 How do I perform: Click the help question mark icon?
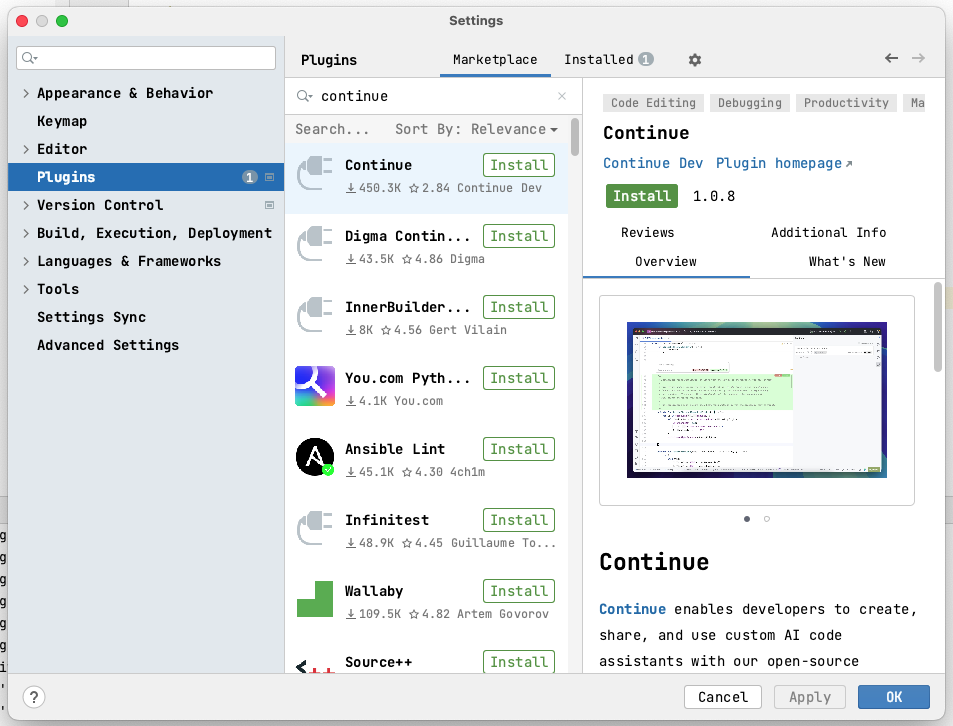coord(34,697)
